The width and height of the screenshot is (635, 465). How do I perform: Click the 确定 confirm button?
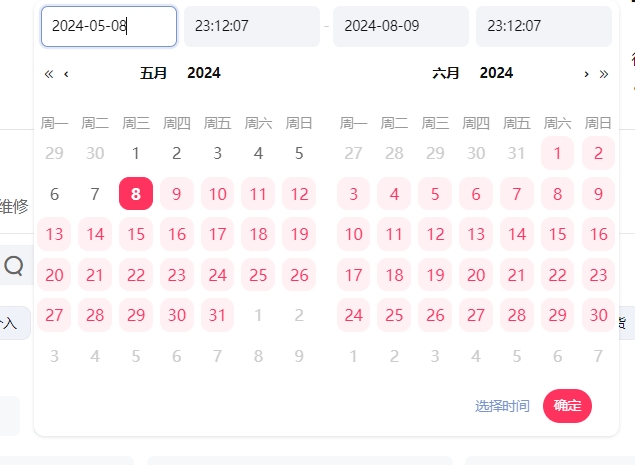(x=567, y=405)
